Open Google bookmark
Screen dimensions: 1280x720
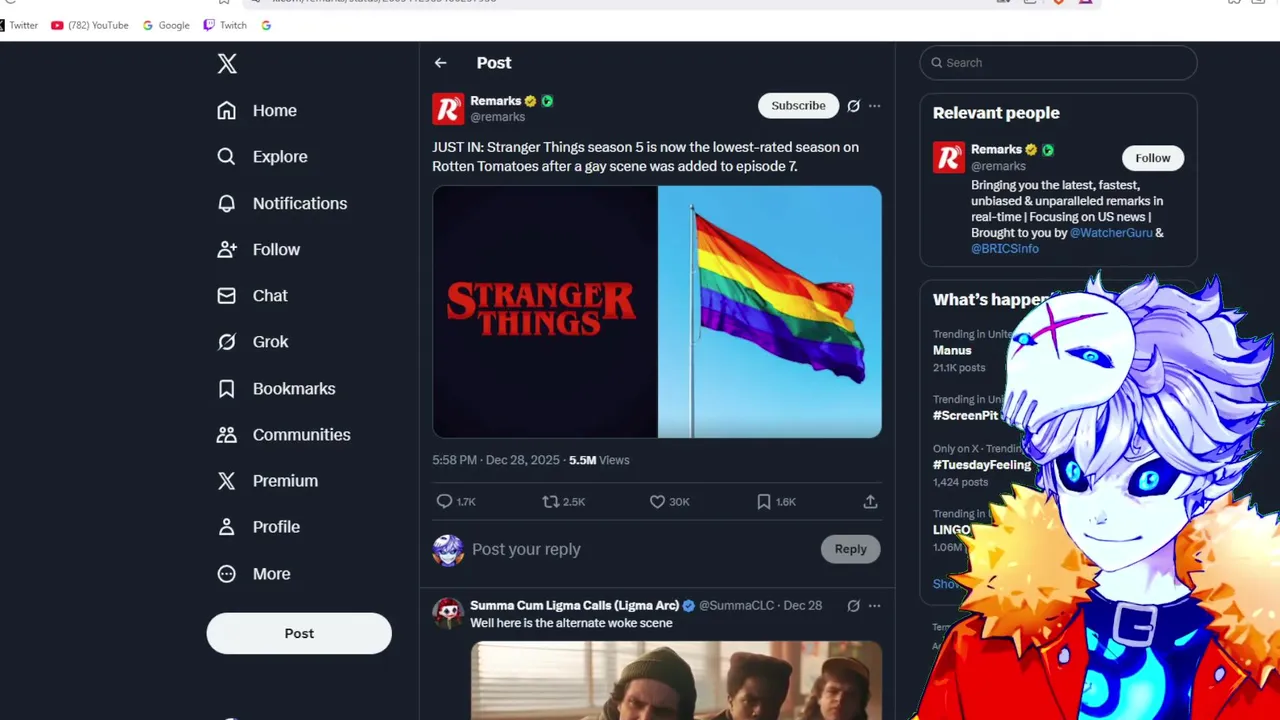[166, 25]
